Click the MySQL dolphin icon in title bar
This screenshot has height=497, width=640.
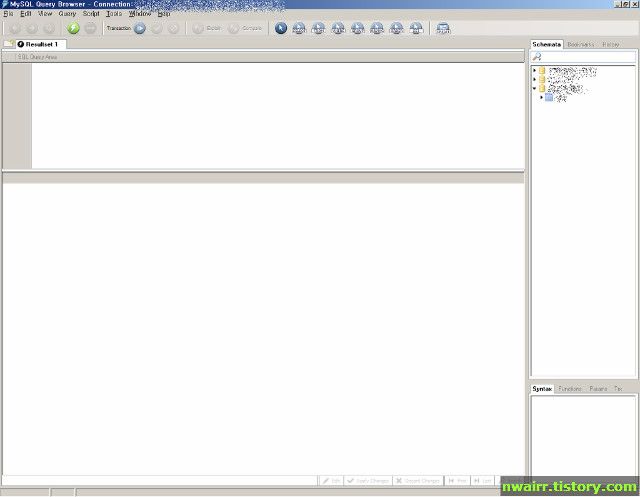point(4,4)
